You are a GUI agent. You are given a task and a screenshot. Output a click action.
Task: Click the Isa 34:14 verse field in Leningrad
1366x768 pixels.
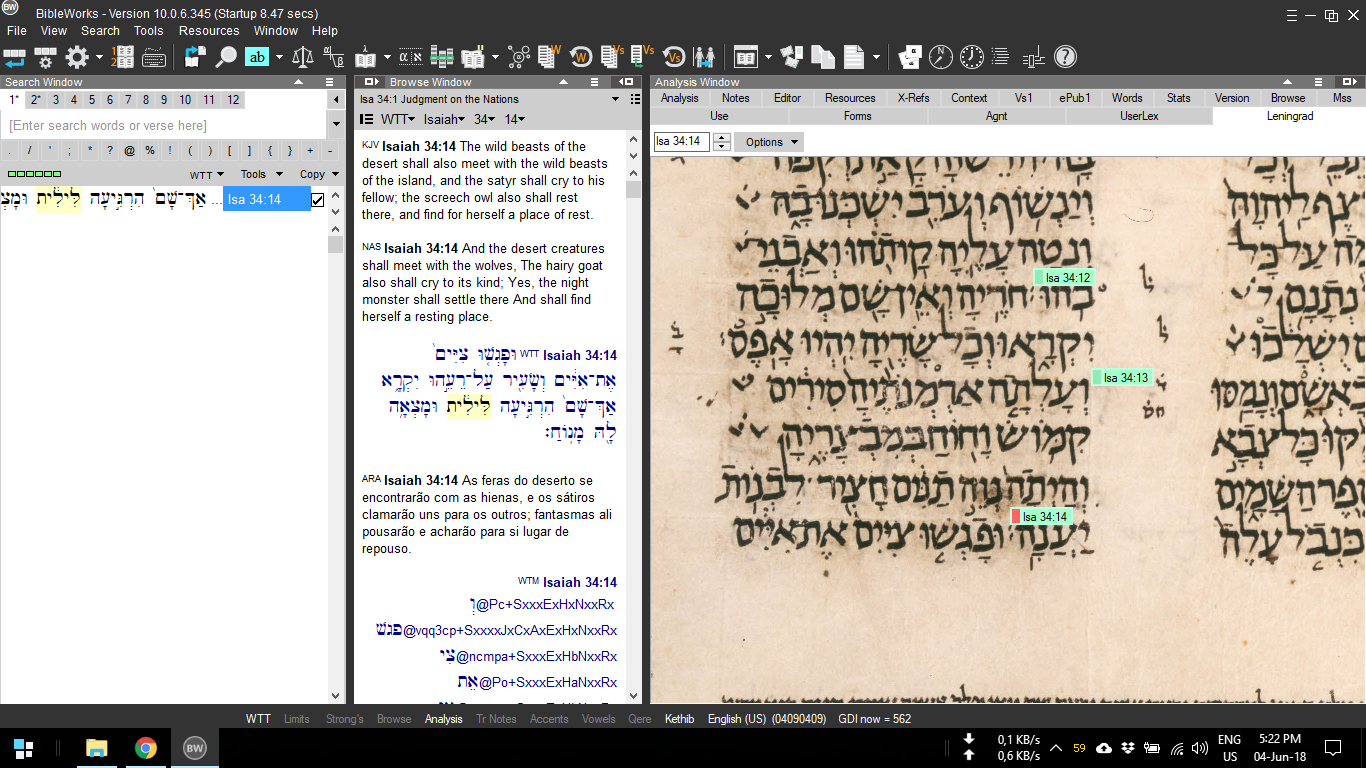point(682,142)
